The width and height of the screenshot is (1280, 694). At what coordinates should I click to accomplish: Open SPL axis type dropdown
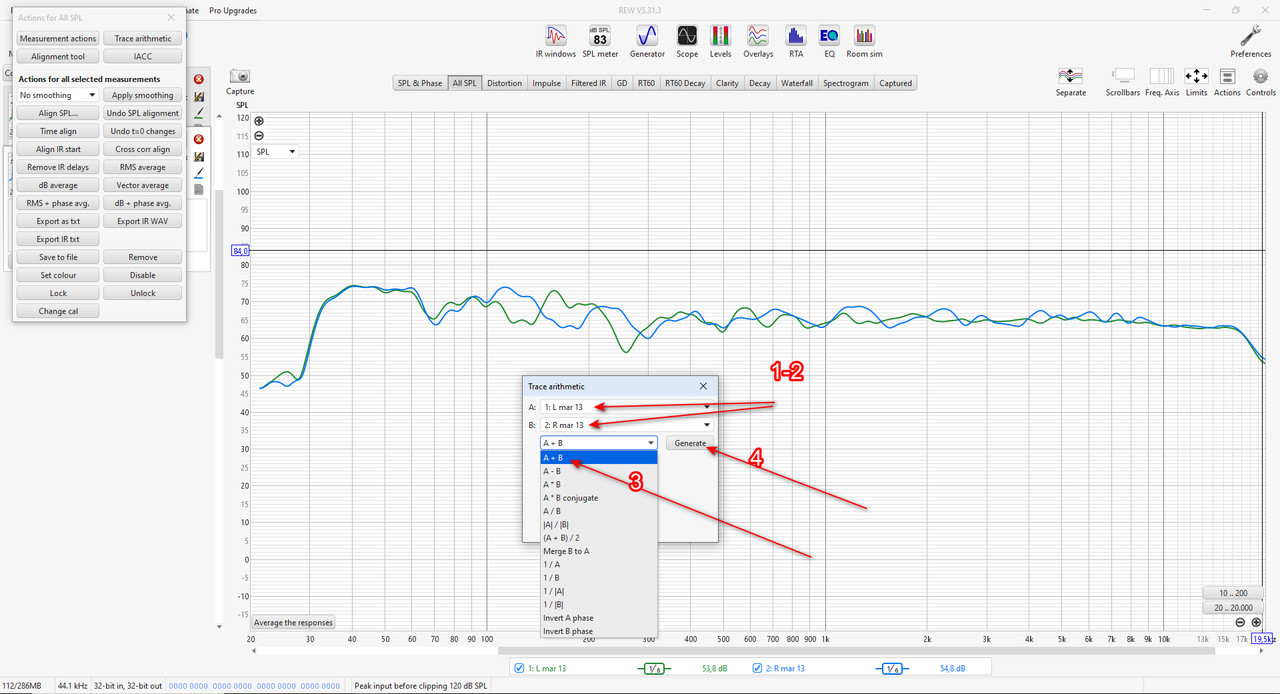click(276, 152)
